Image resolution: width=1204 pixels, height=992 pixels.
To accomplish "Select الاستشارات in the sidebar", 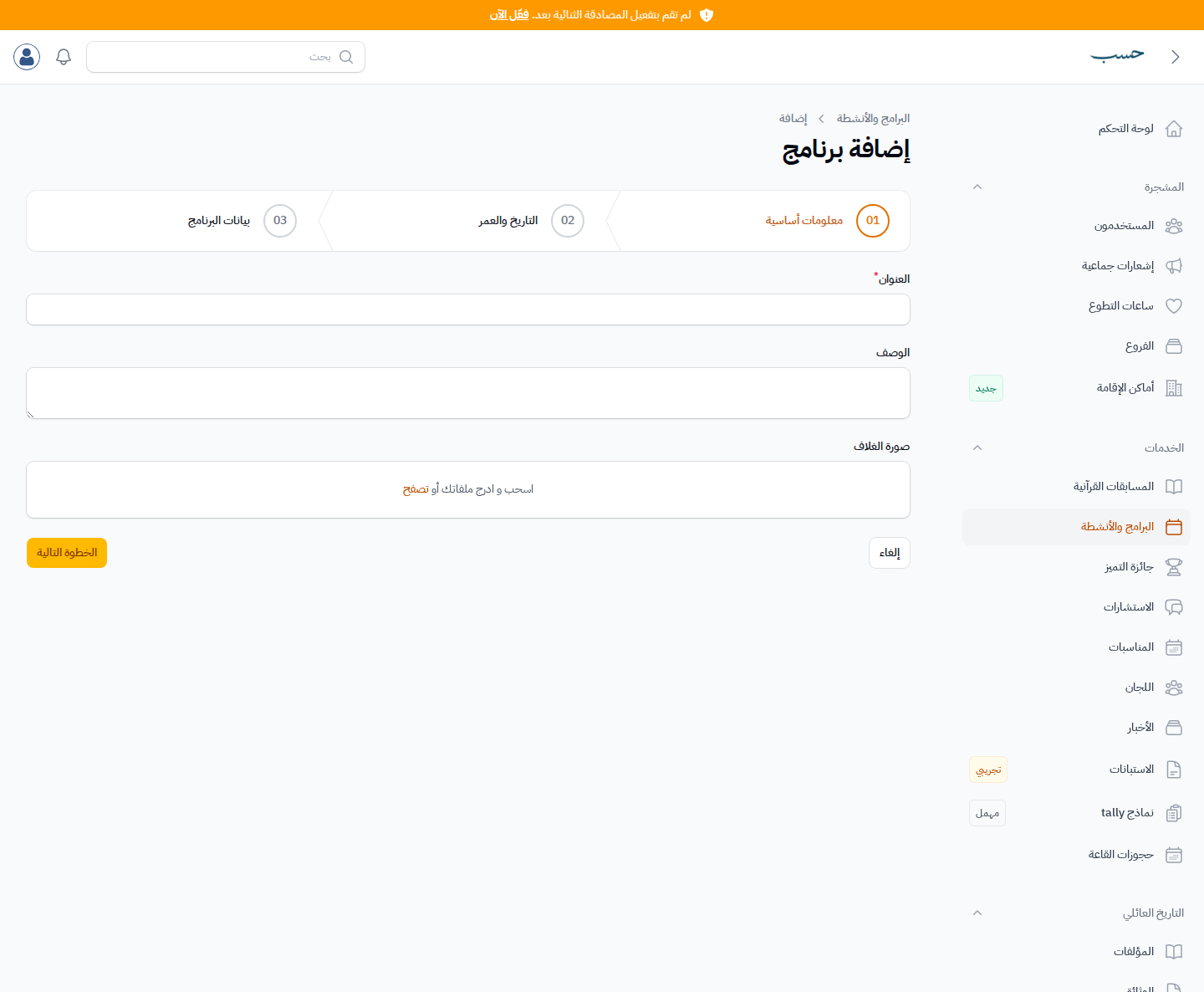I will pos(1076,607).
